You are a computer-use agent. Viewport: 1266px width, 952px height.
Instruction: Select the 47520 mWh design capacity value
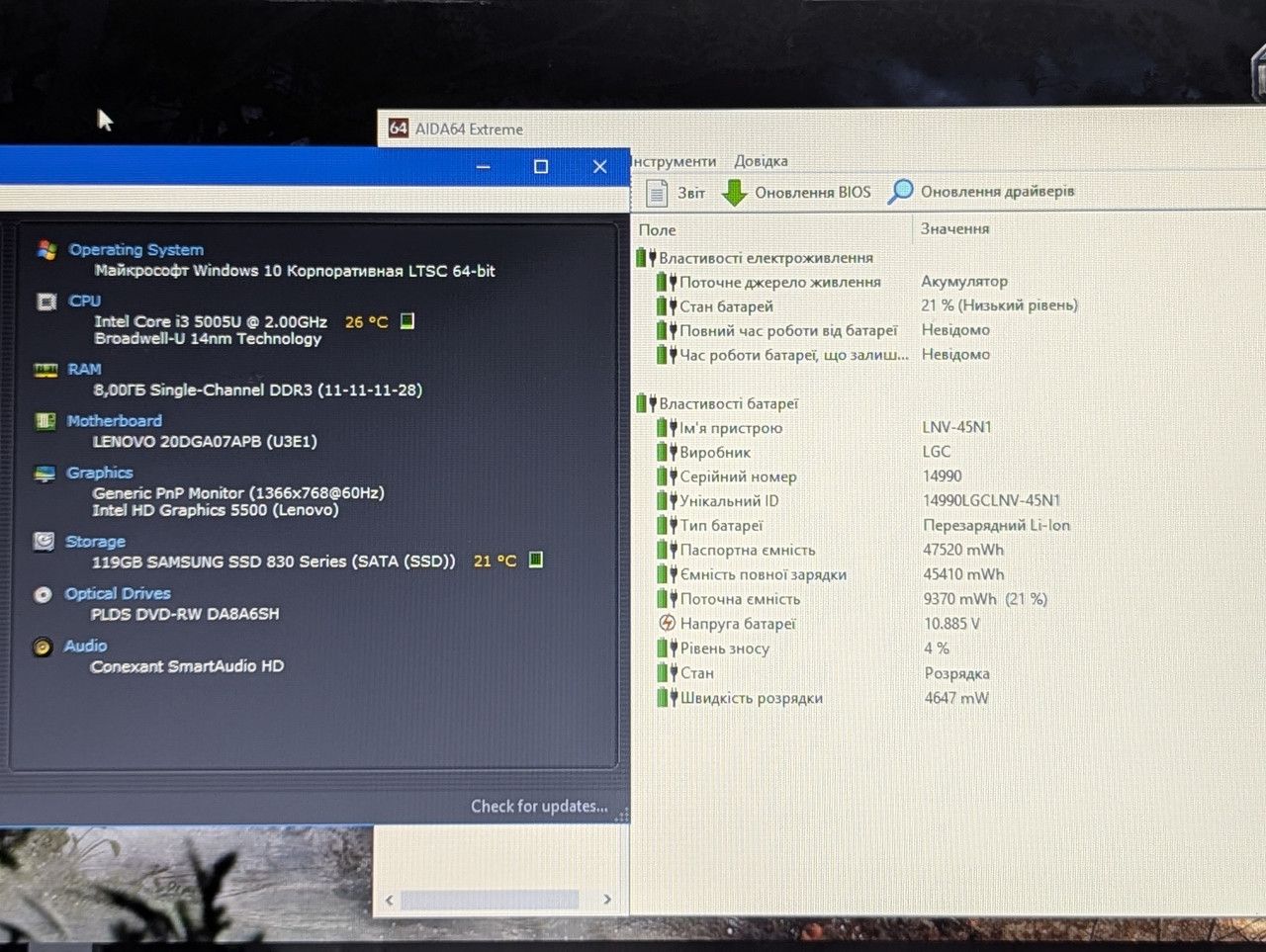pyautogui.click(x=963, y=550)
